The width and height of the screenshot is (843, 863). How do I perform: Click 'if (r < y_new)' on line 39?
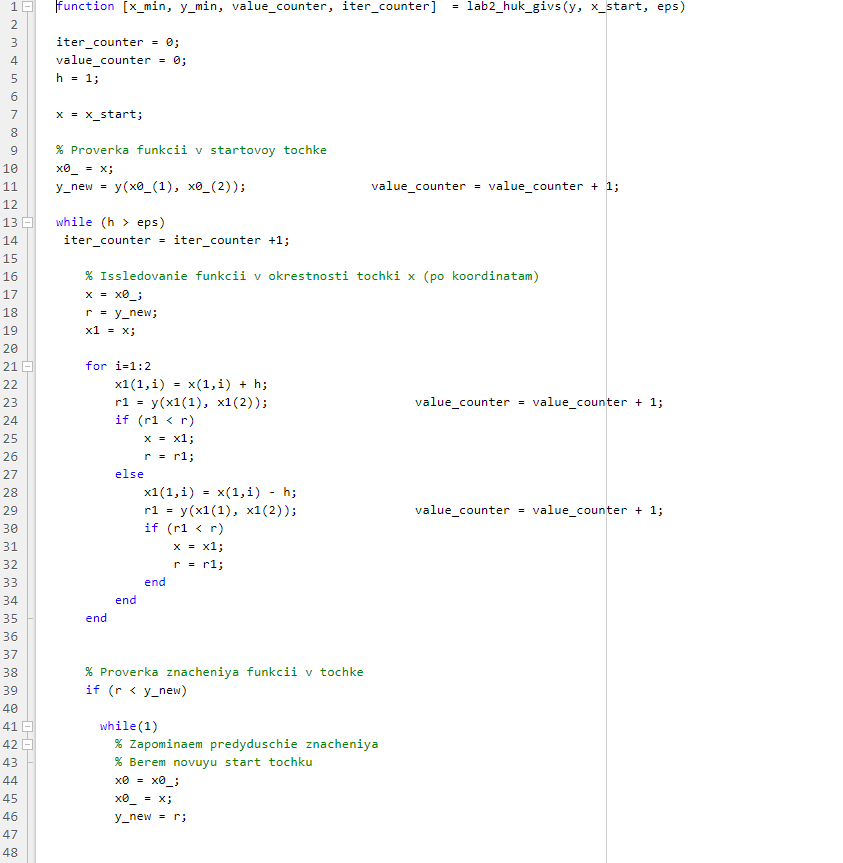pos(136,691)
